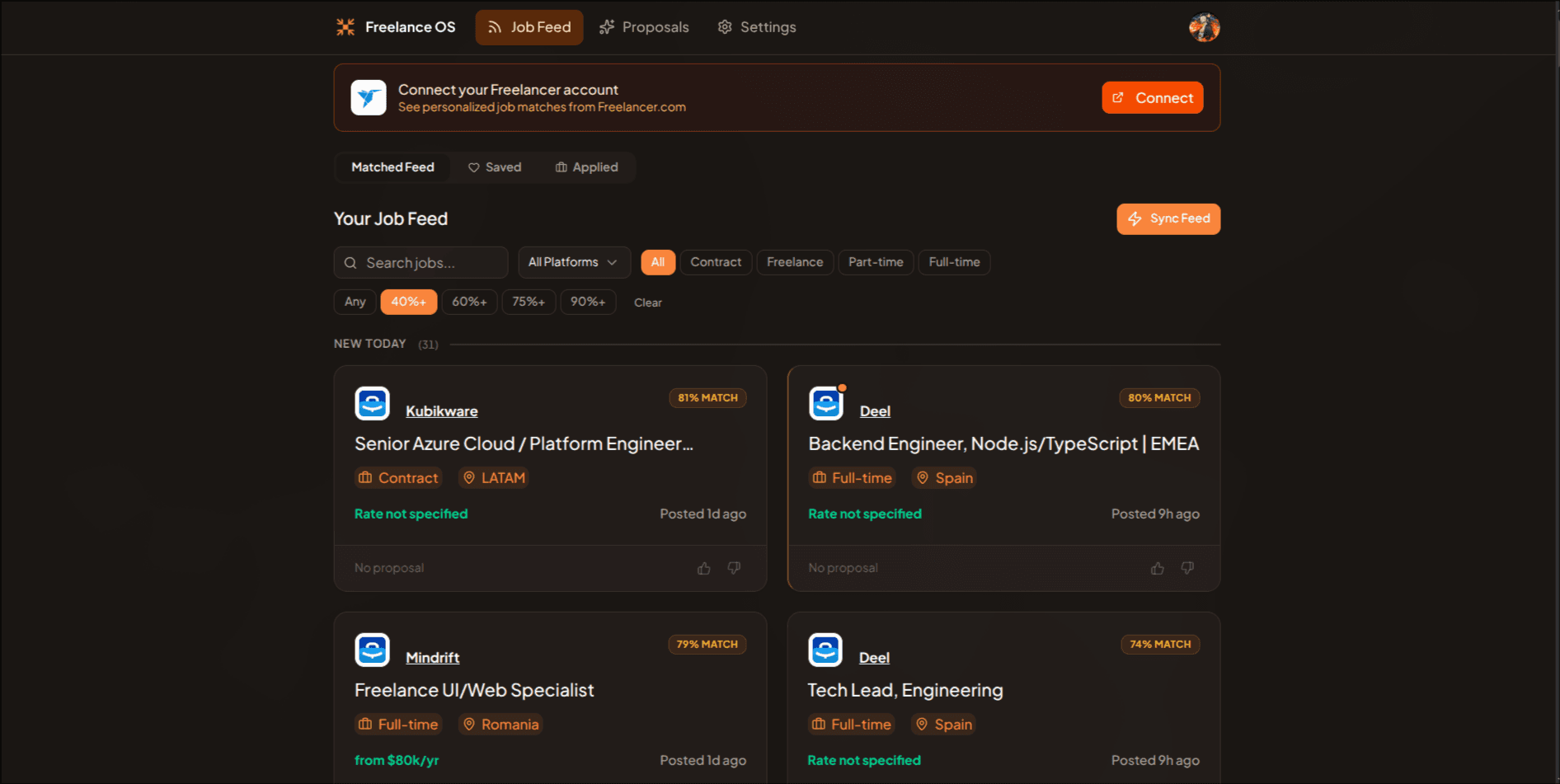Click the Kubikware job platform icon
Image resolution: width=1560 pixels, height=784 pixels.
click(372, 404)
